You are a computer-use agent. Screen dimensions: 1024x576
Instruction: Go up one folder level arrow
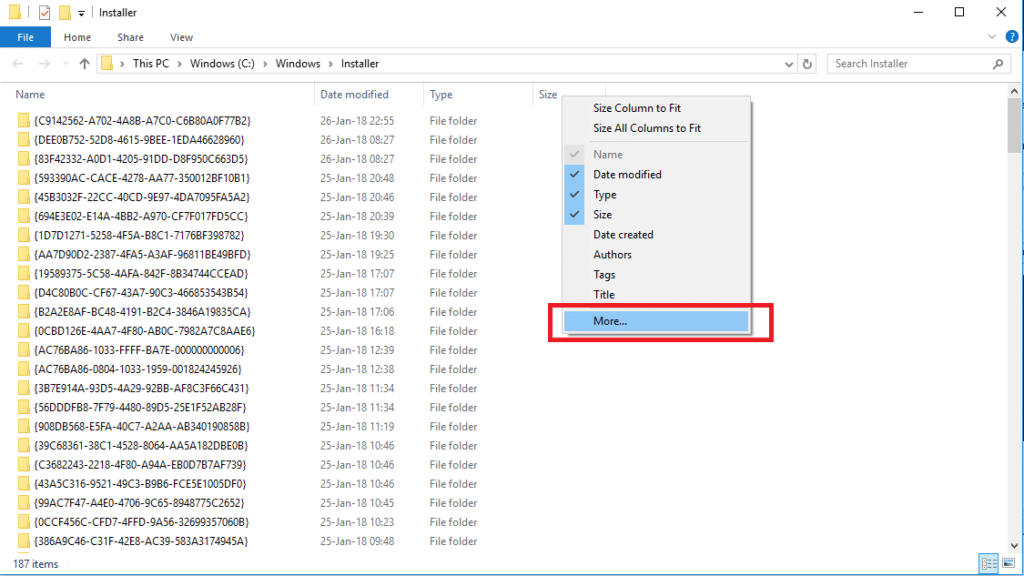[84, 63]
